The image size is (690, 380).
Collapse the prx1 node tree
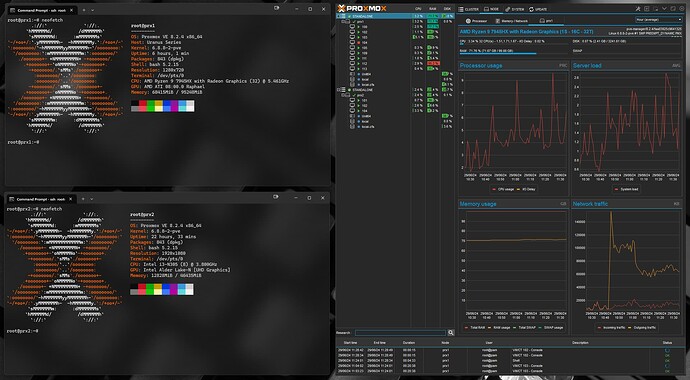[342, 22]
